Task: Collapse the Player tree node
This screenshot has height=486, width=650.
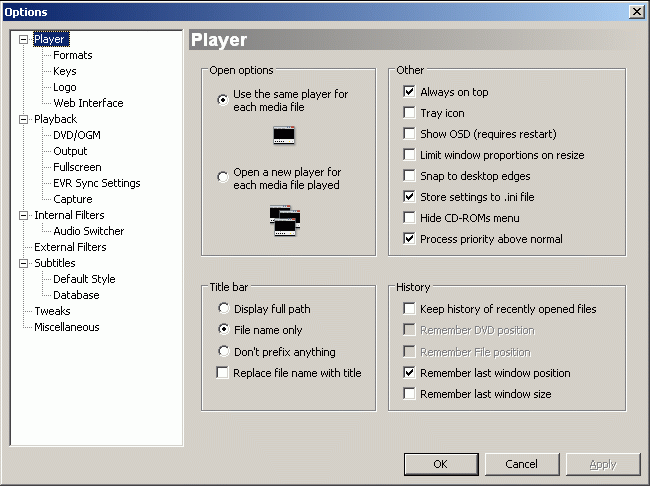Action: (24, 40)
